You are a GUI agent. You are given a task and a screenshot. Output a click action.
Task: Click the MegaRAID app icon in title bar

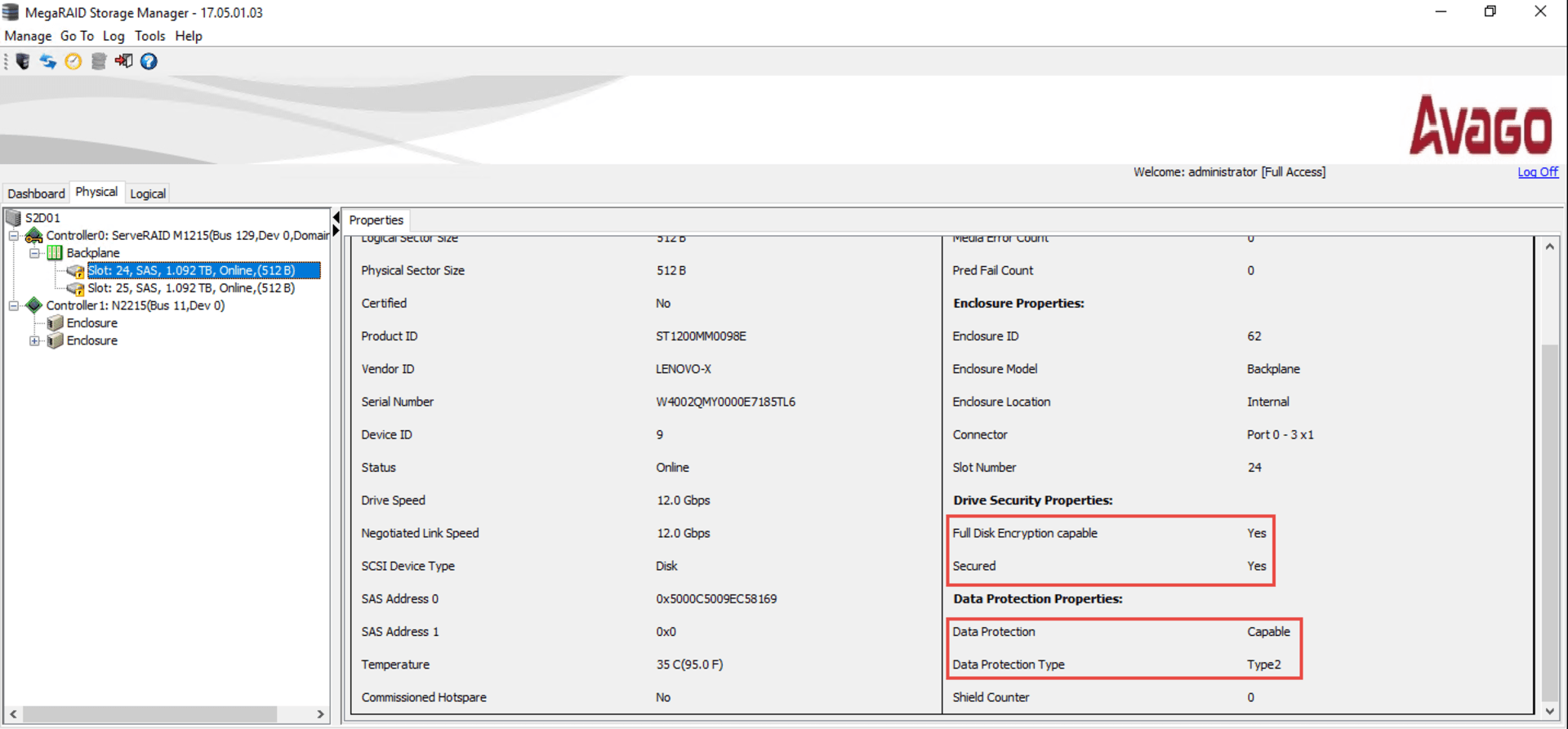click(x=11, y=12)
